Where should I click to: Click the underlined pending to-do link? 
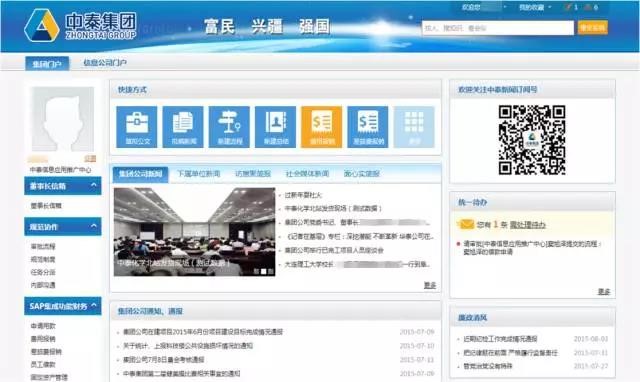pyautogui.click(x=528, y=224)
